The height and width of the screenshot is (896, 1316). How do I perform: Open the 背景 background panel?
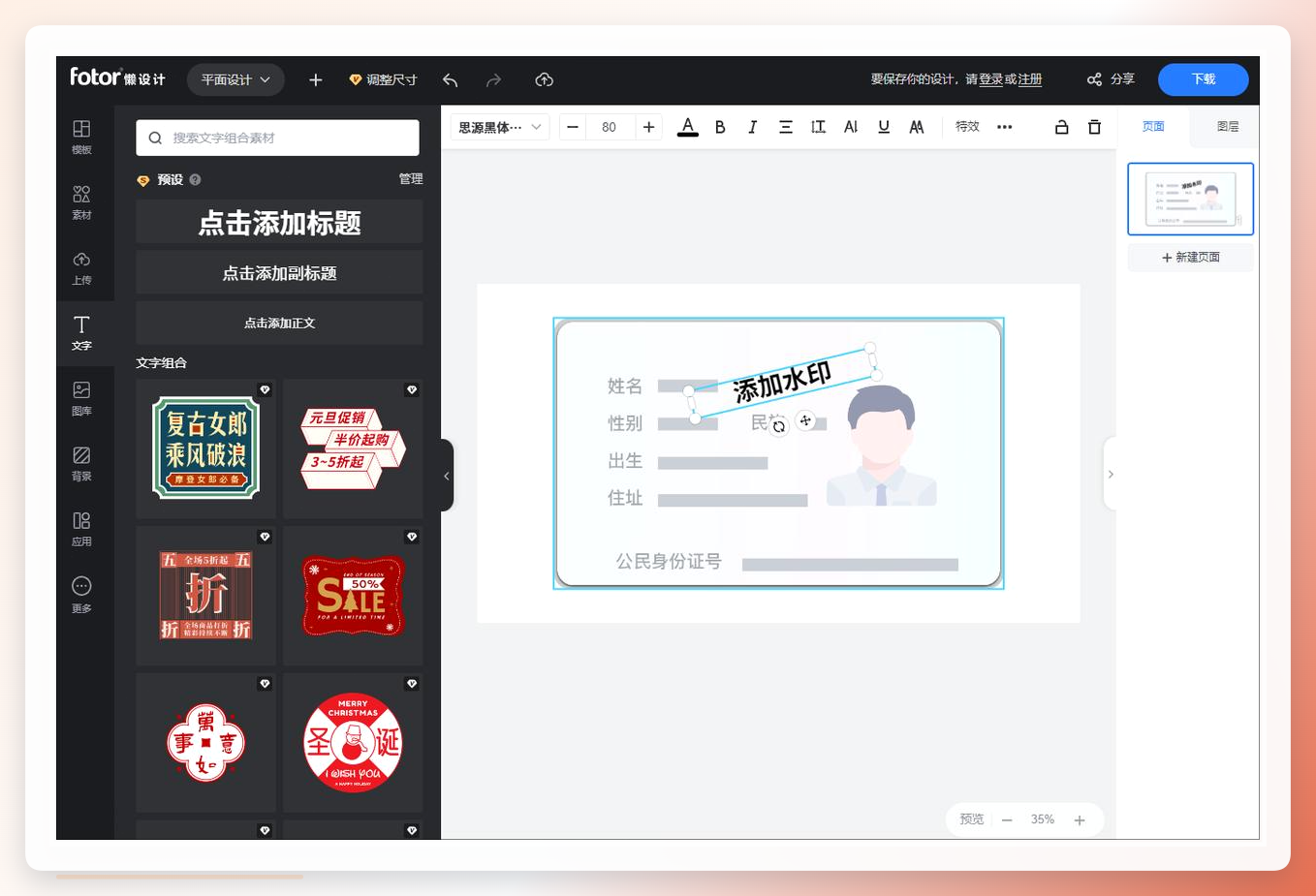point(81,463)
